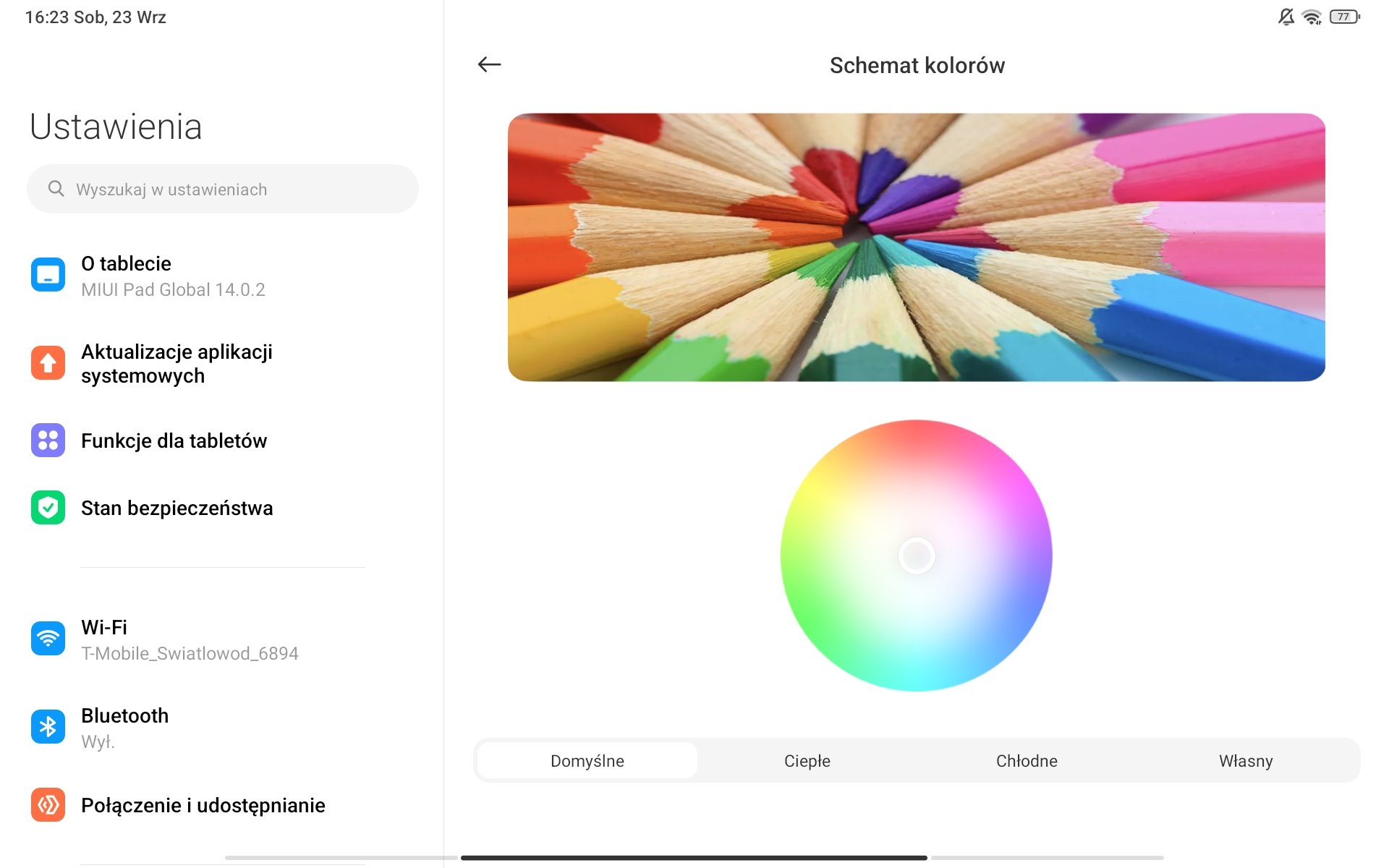1389x868 pixels.
Task: Tap the Połączenie i udostępnianie icon
Action: click(x=48, y=805)
